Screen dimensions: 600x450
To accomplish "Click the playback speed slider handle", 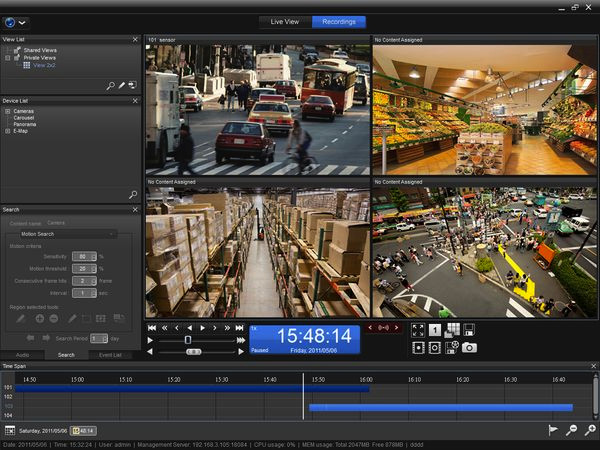I will click(x=187, y=340).
